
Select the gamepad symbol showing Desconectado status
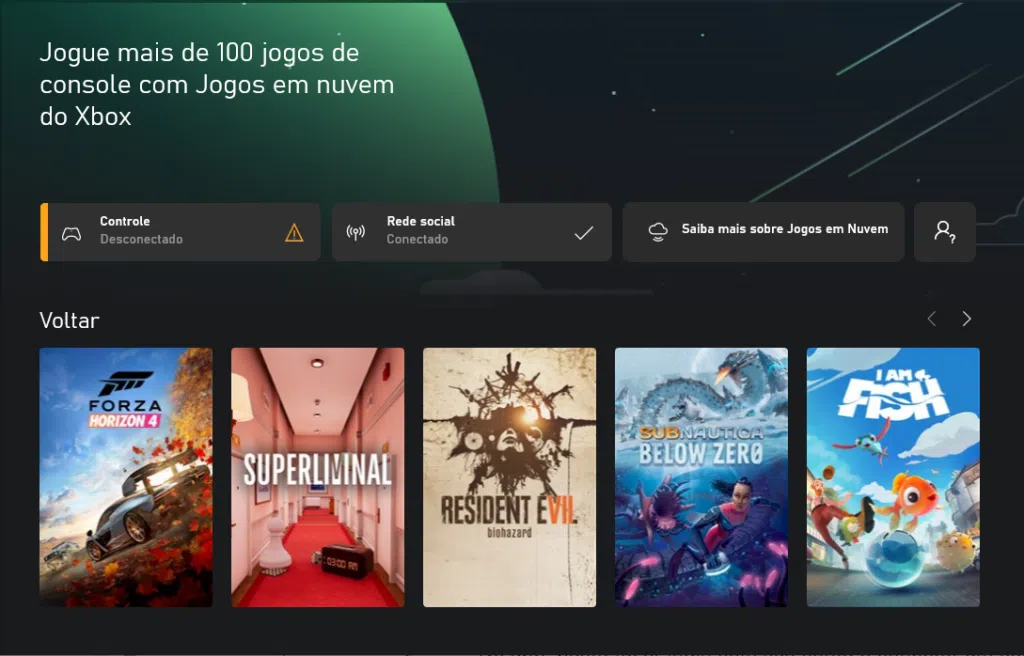pos(71,231)
